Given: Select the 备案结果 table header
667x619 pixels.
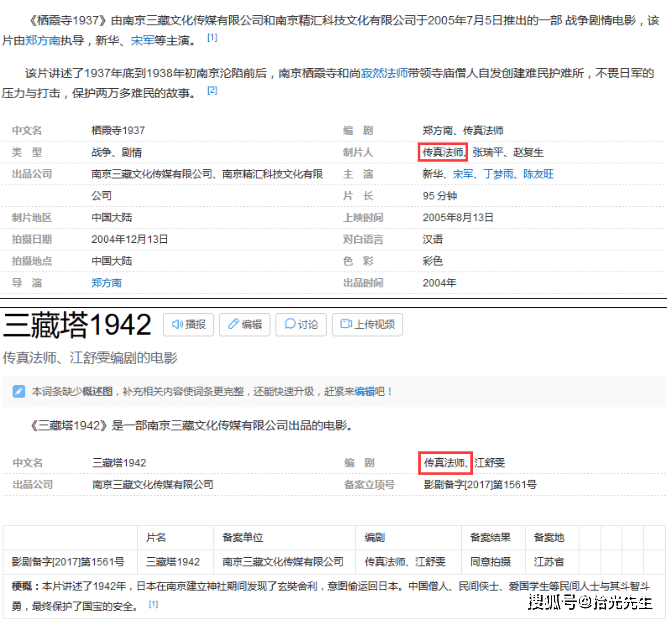Looking at the screenshot, I should 490,538.
